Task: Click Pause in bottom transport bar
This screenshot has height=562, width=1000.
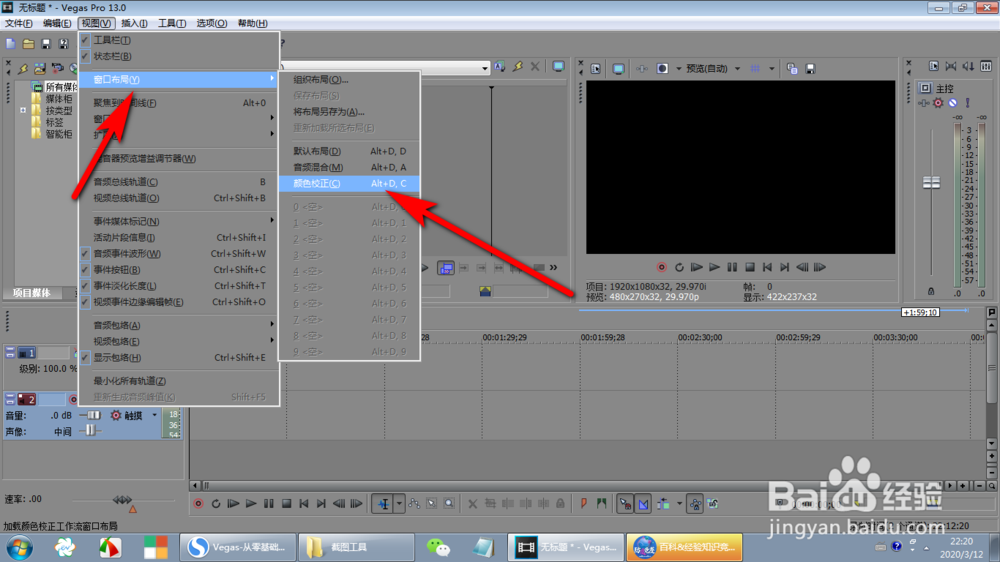Action: pos(268,504)
